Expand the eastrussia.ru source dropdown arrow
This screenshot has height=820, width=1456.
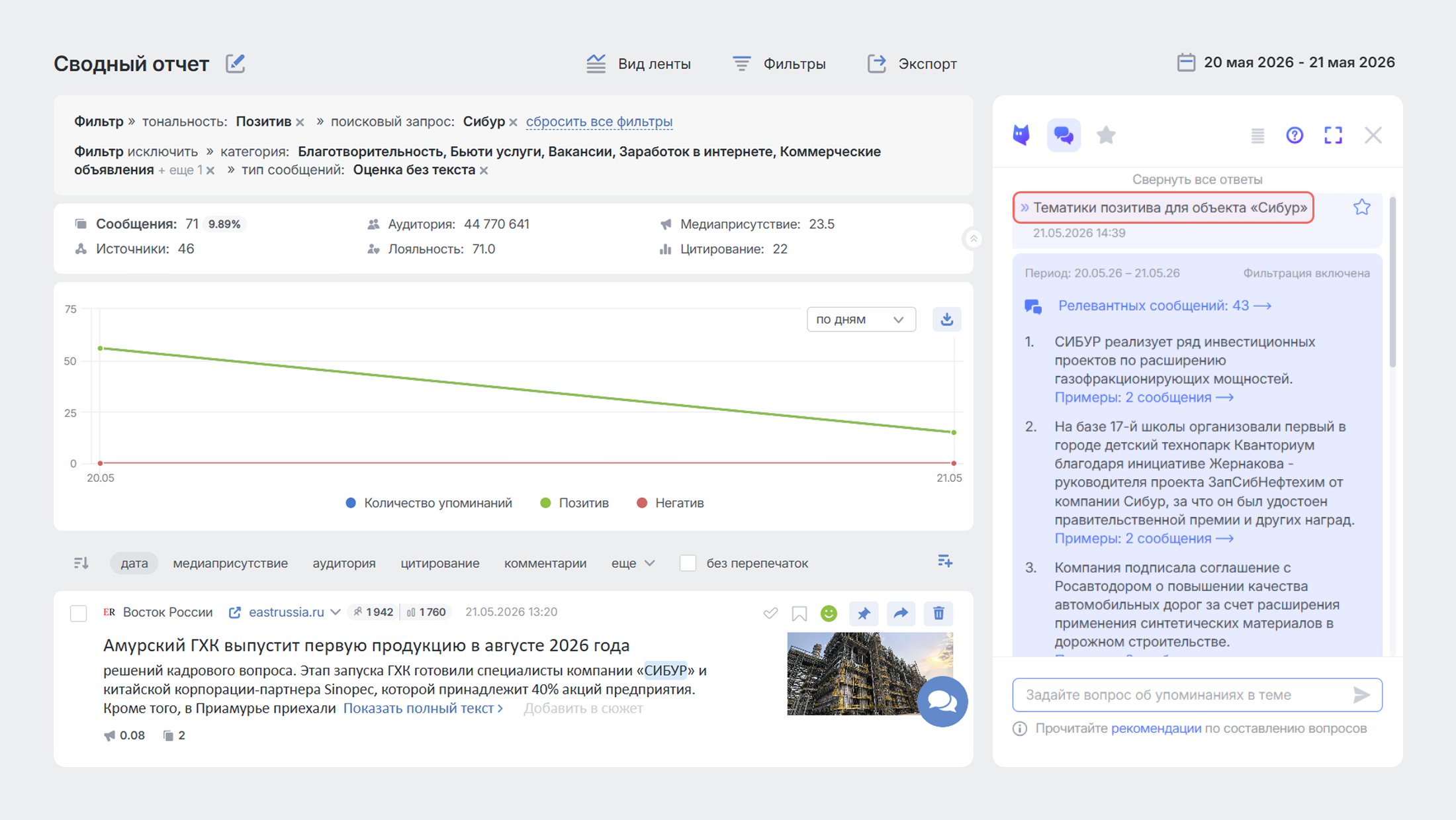pos(336,612)
